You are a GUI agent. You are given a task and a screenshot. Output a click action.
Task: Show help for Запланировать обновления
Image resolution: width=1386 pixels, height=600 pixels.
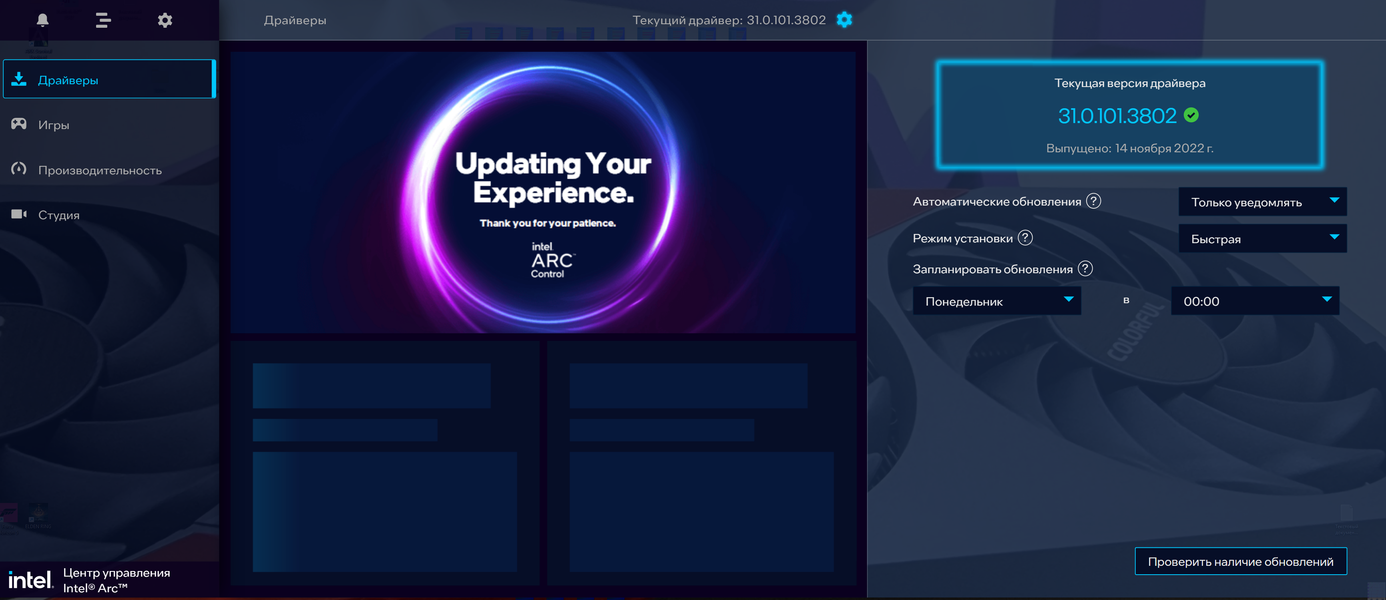(1085, 269)
